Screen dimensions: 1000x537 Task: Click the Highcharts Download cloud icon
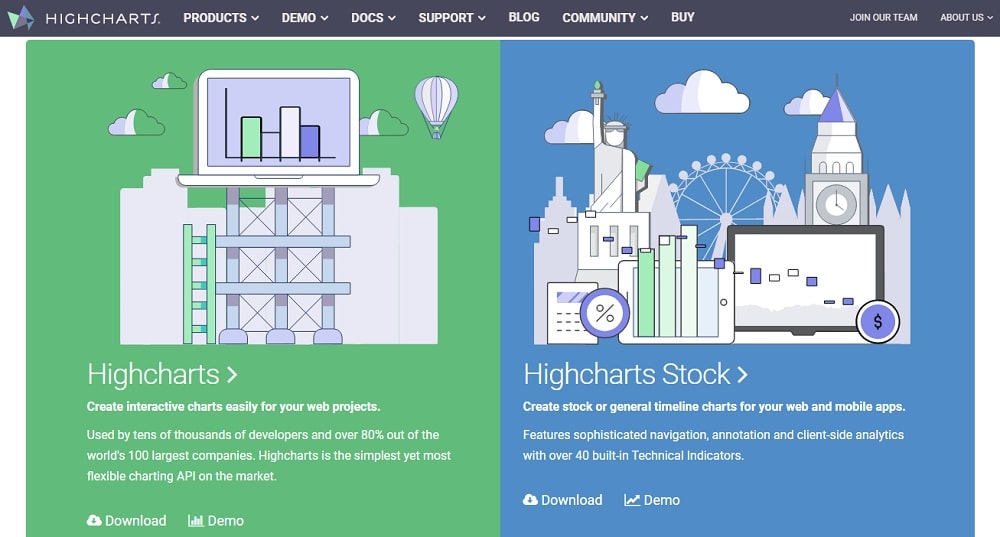(94, 520)
